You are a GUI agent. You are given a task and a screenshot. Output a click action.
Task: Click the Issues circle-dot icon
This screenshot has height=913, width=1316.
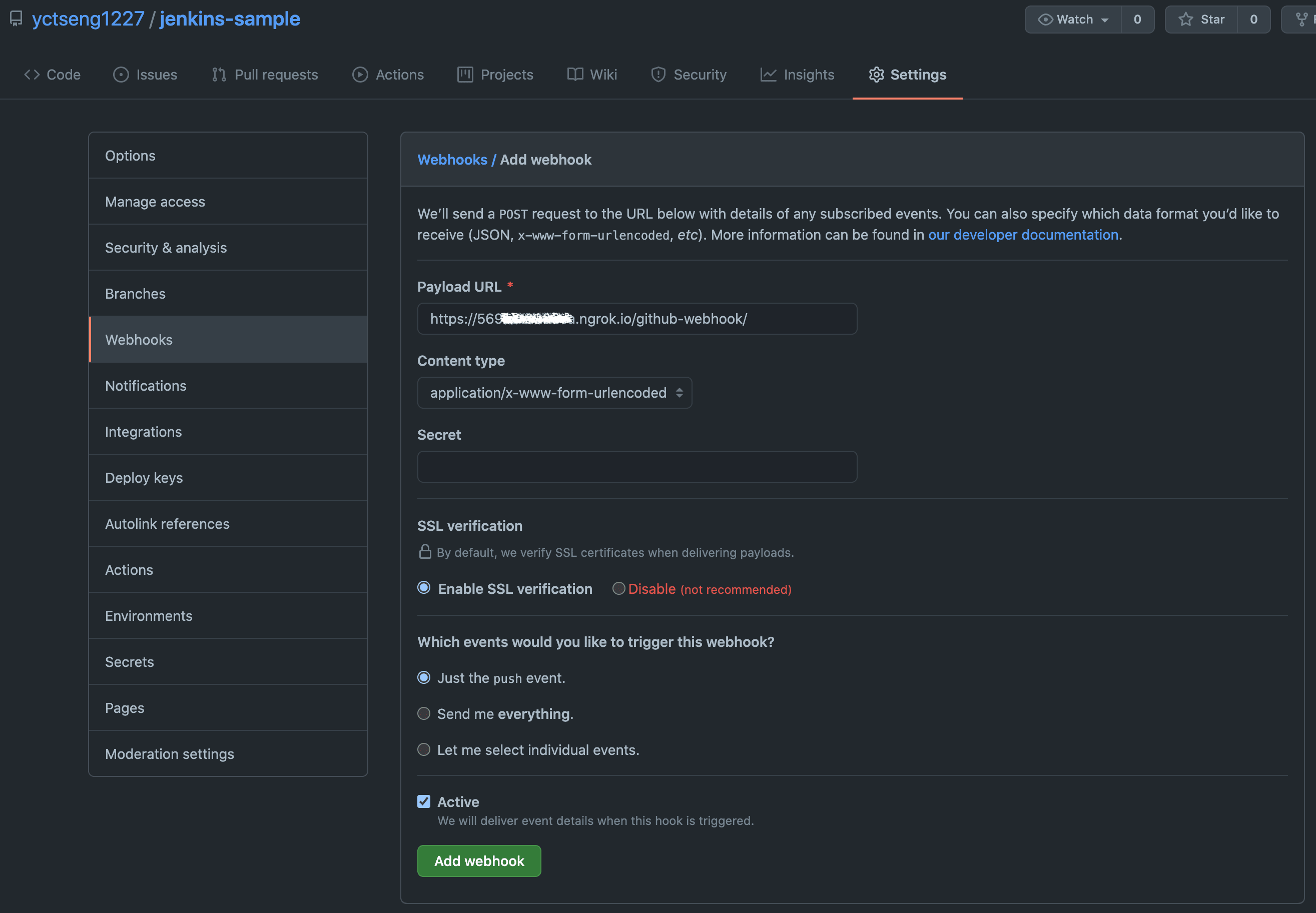tap(121, 75)
